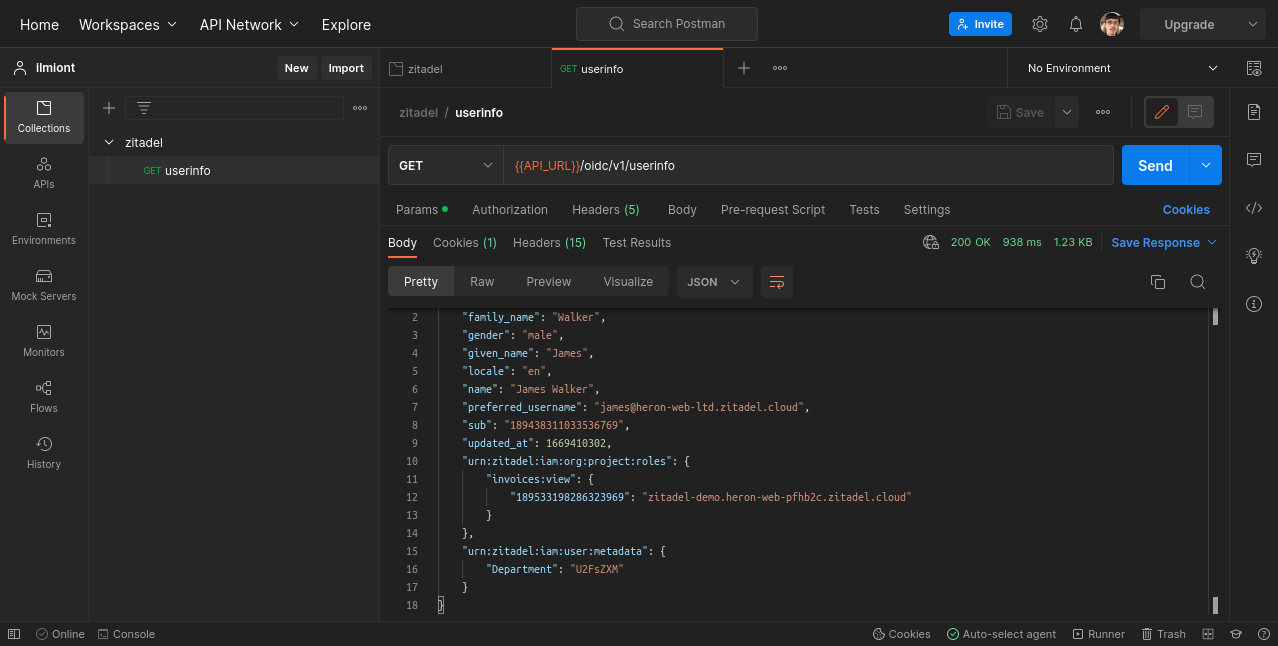Open Mock Servers in the sidebar
The image size is (1278, 646).
(x=44, y=285)
